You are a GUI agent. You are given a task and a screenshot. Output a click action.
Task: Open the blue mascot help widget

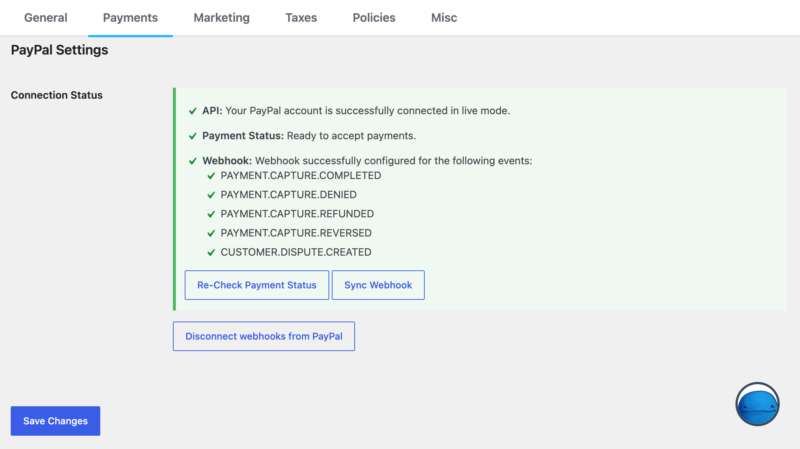[x=757, y=404]
